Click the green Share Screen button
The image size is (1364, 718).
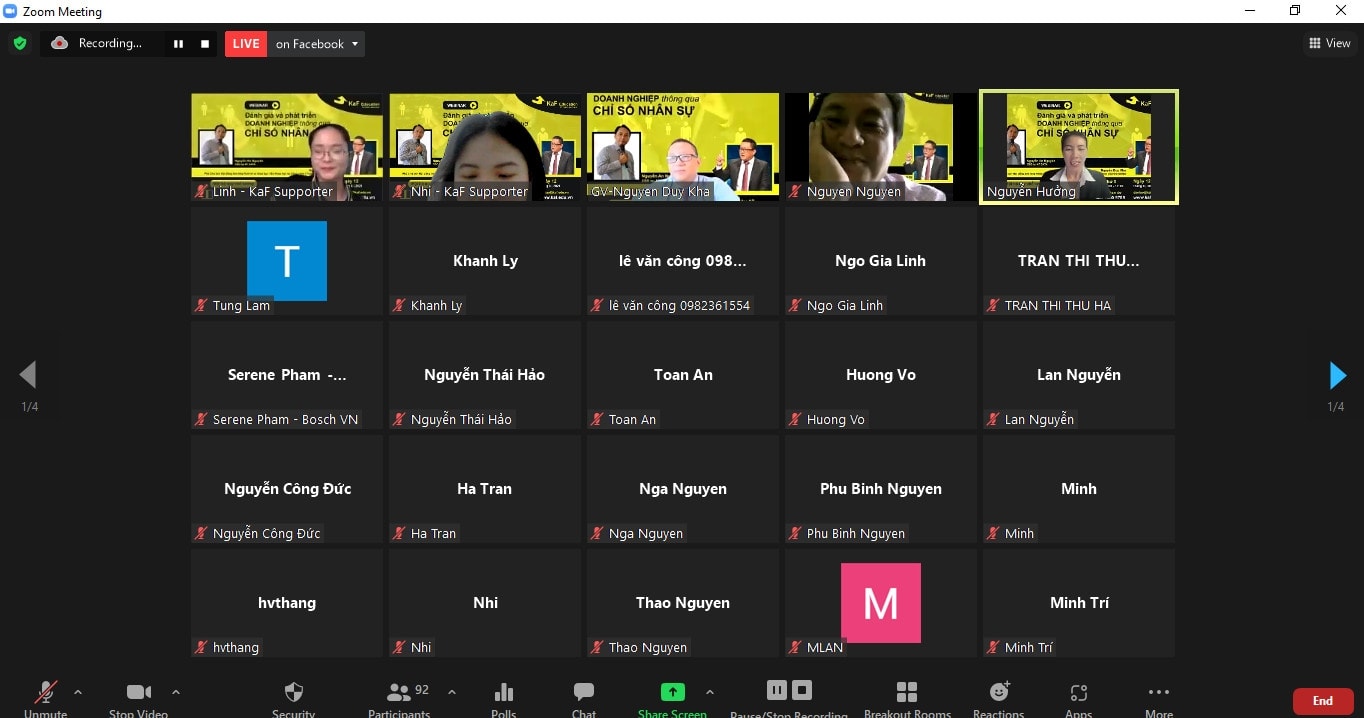point(673,692)
